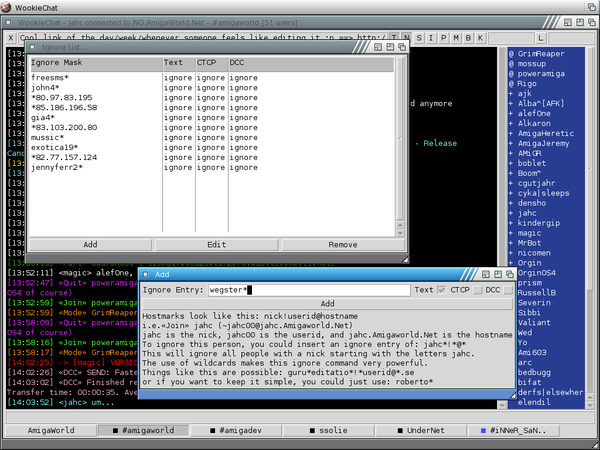Enable the DCC ignore checkbox
600x450 pixels.
[508, 290]
